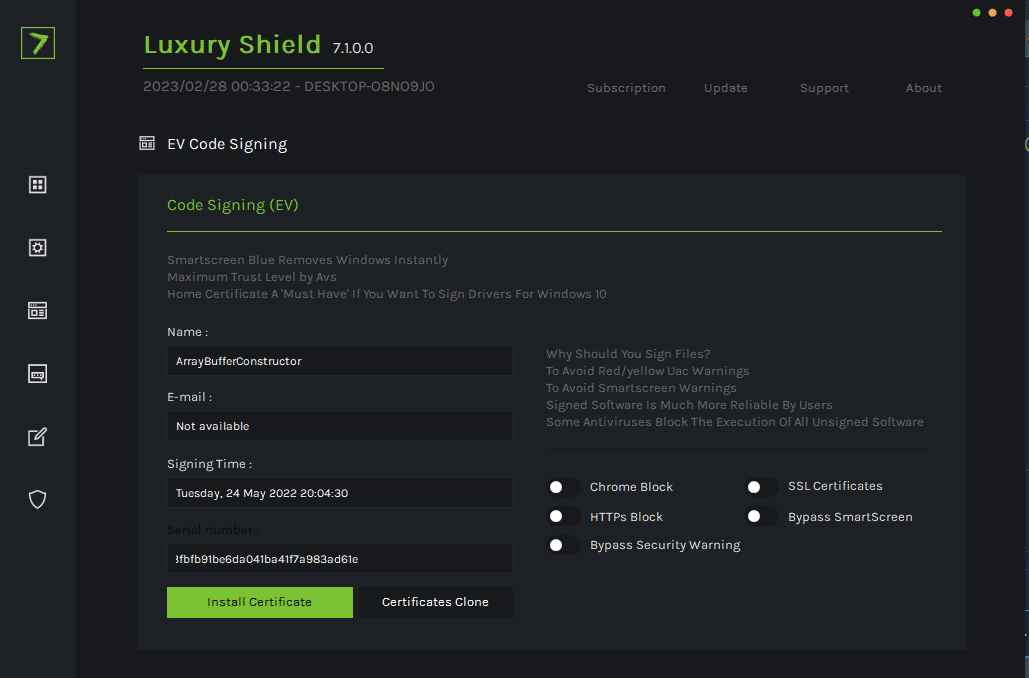Image resolution: width=1029 pixels, height=678 pixels.
Task: Enable Bypass SmartScreen
Action: point(762,516)
